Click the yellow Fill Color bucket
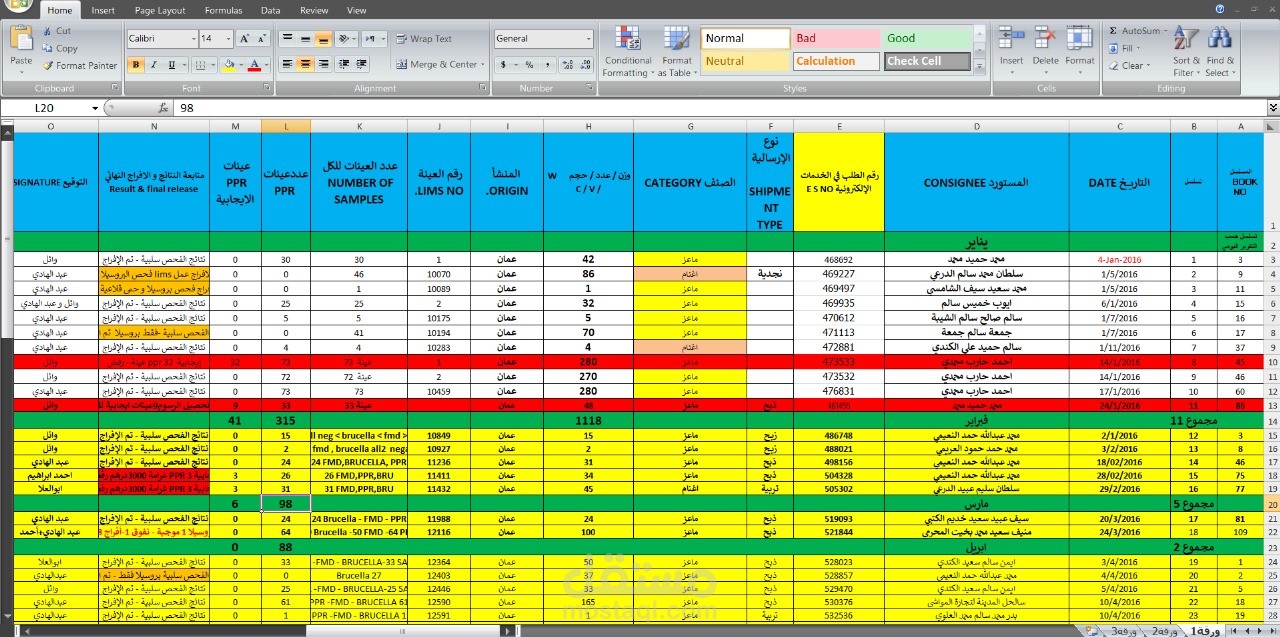 pyautogui.click(x=229, y=65)
